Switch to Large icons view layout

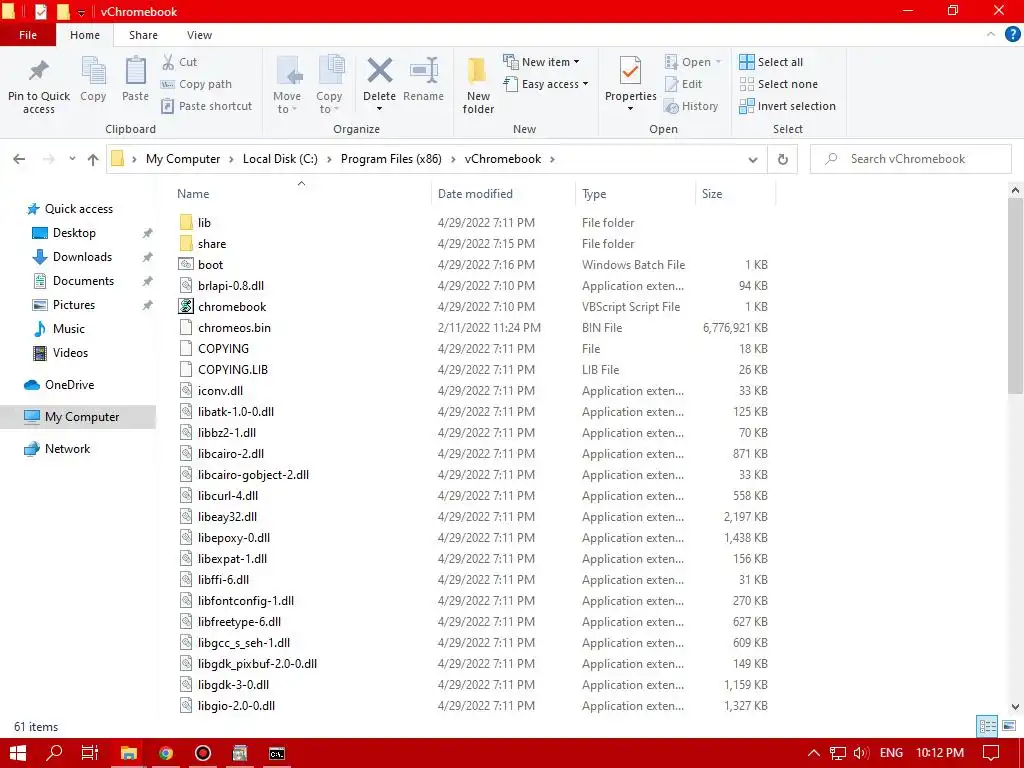[x=1009, y=726]
